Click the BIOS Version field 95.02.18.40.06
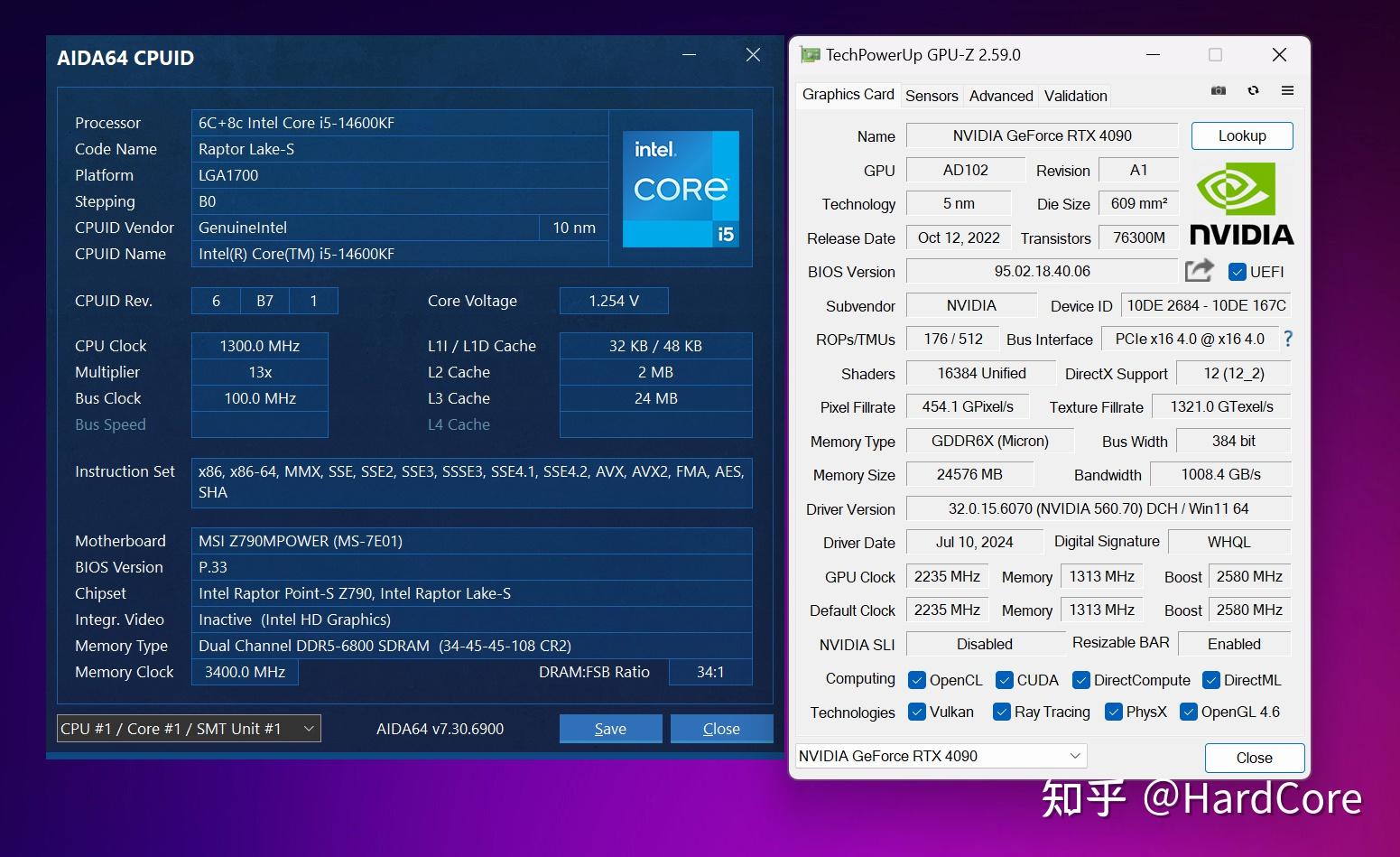1400x857 pixels. 1042,271
